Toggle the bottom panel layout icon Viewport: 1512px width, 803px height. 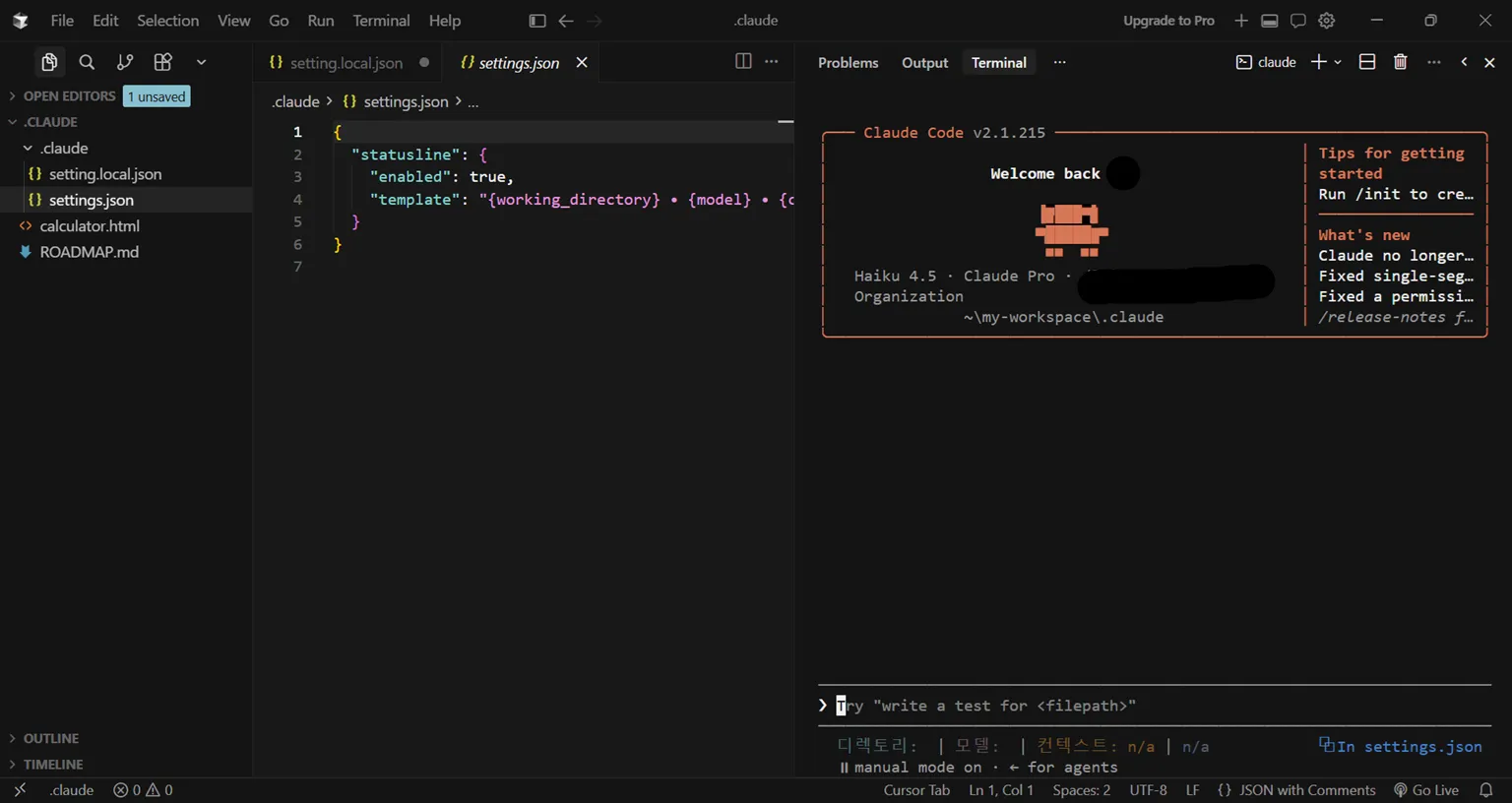1270,21
